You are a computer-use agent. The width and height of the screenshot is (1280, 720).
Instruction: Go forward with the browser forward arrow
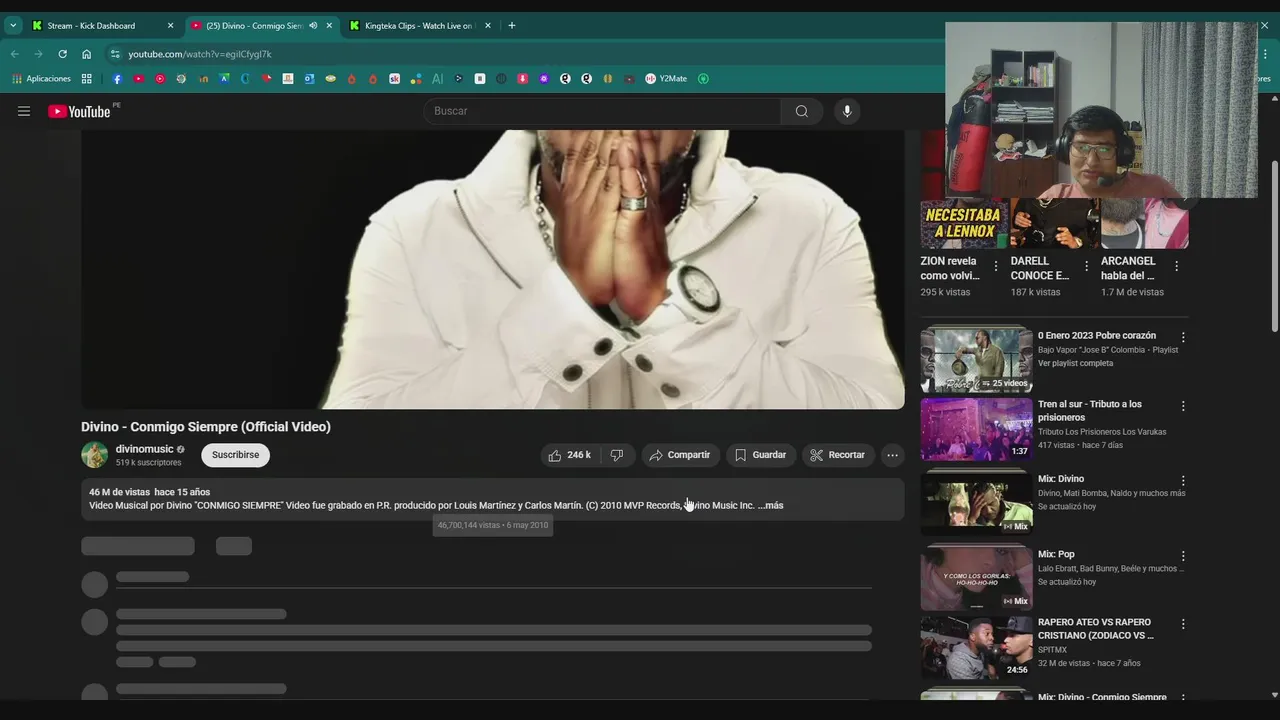(x=38, y=54)
